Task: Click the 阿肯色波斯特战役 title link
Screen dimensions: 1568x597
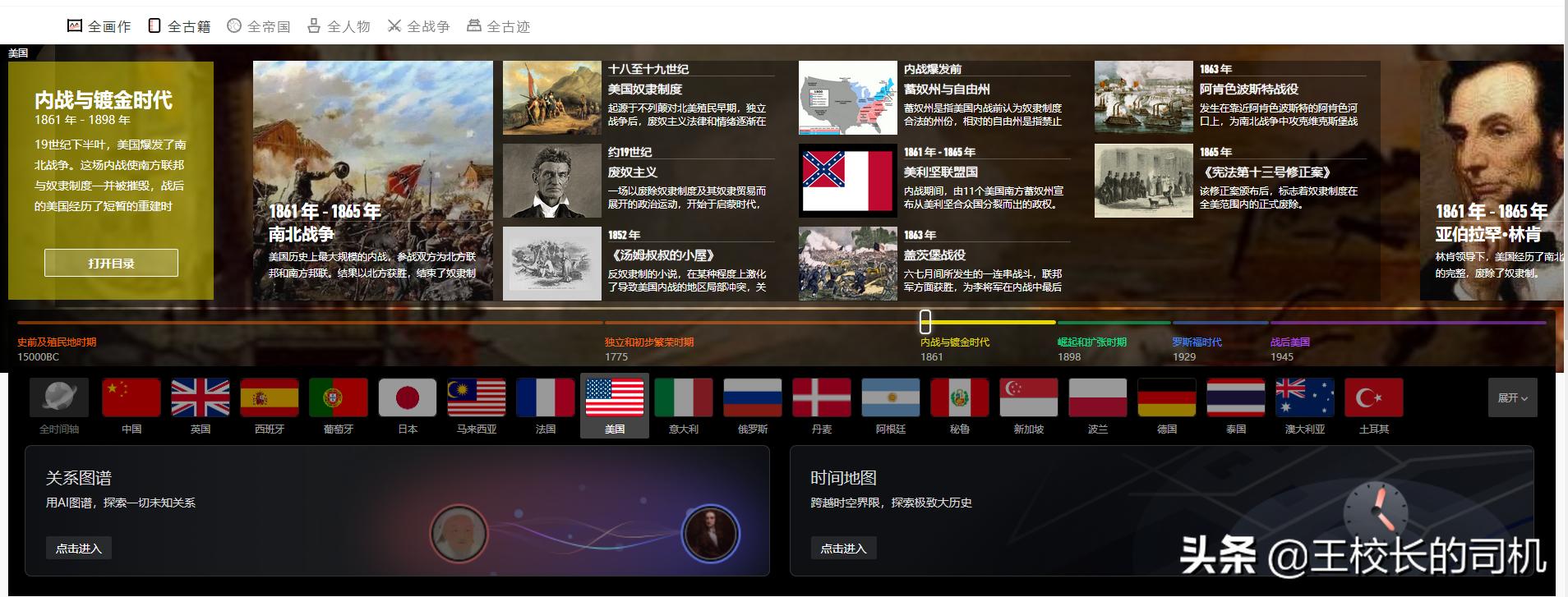Action: point(1249,89)
